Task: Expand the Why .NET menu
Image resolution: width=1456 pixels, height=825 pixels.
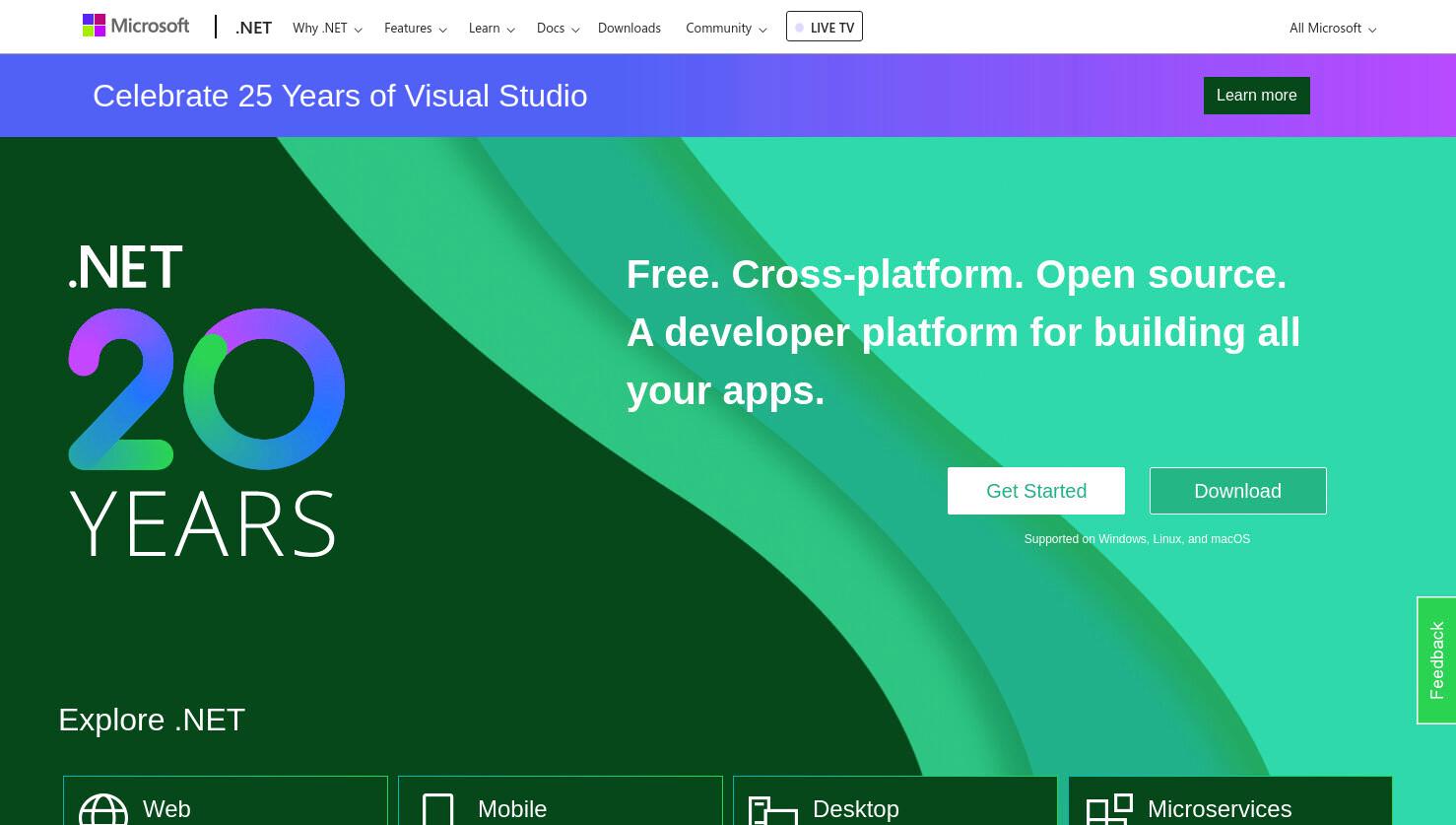Action: 327,28
